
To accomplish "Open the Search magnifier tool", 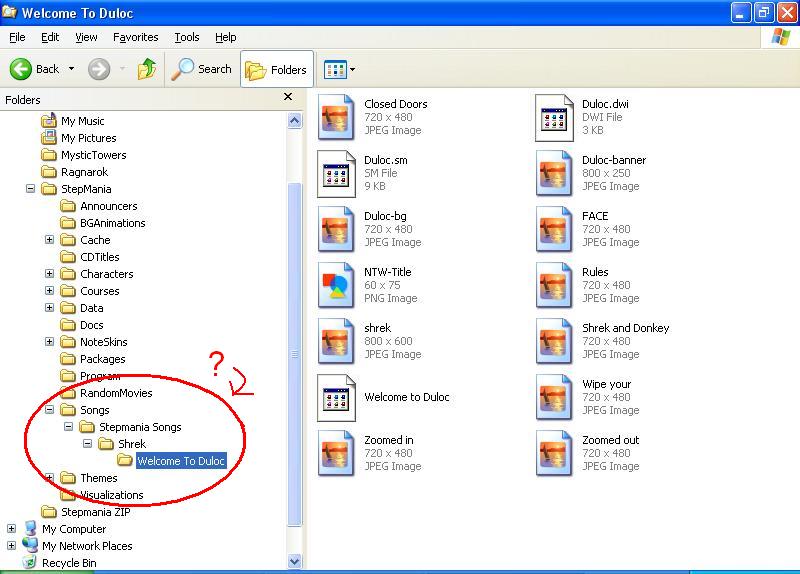I will coord(182,69).
